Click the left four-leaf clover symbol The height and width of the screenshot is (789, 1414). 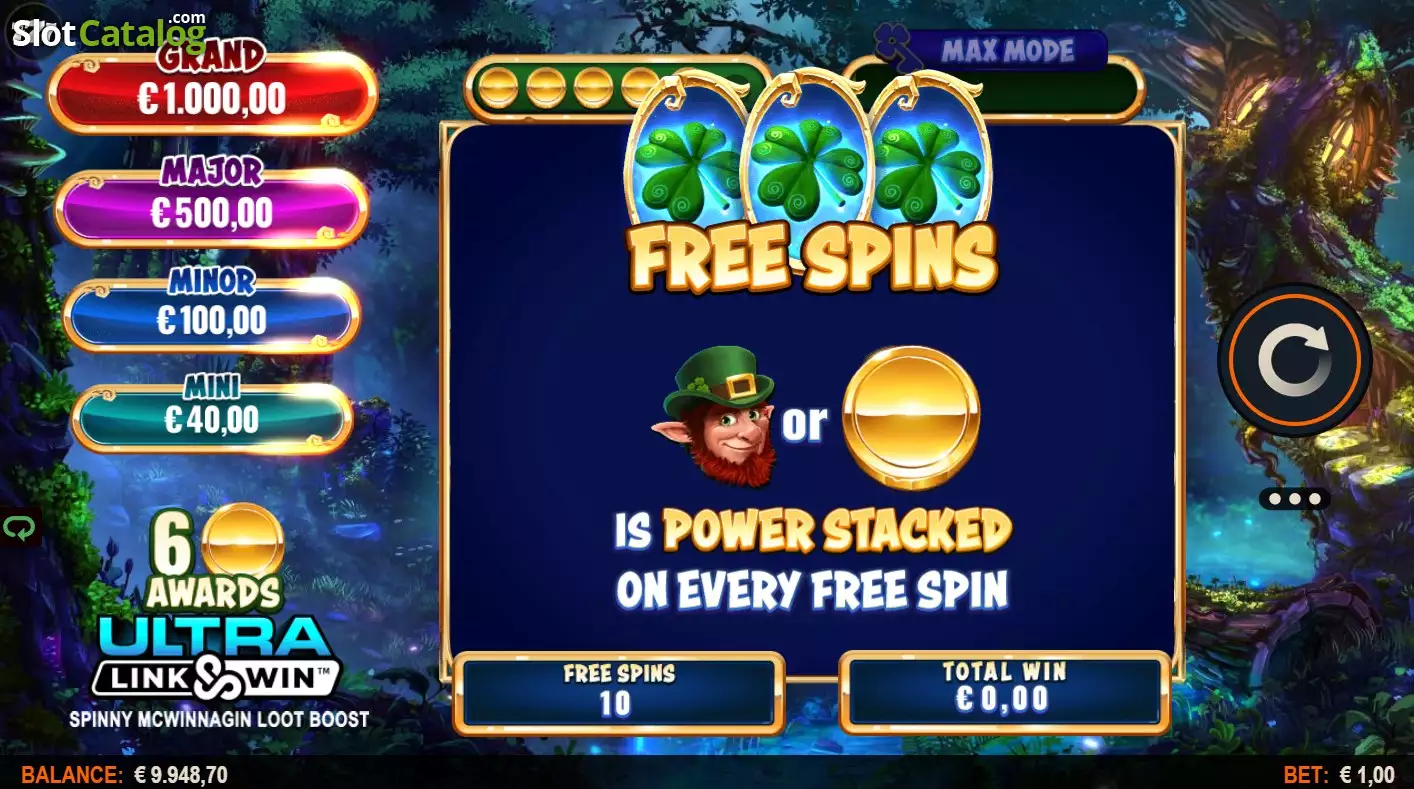[x=688, y=162]
